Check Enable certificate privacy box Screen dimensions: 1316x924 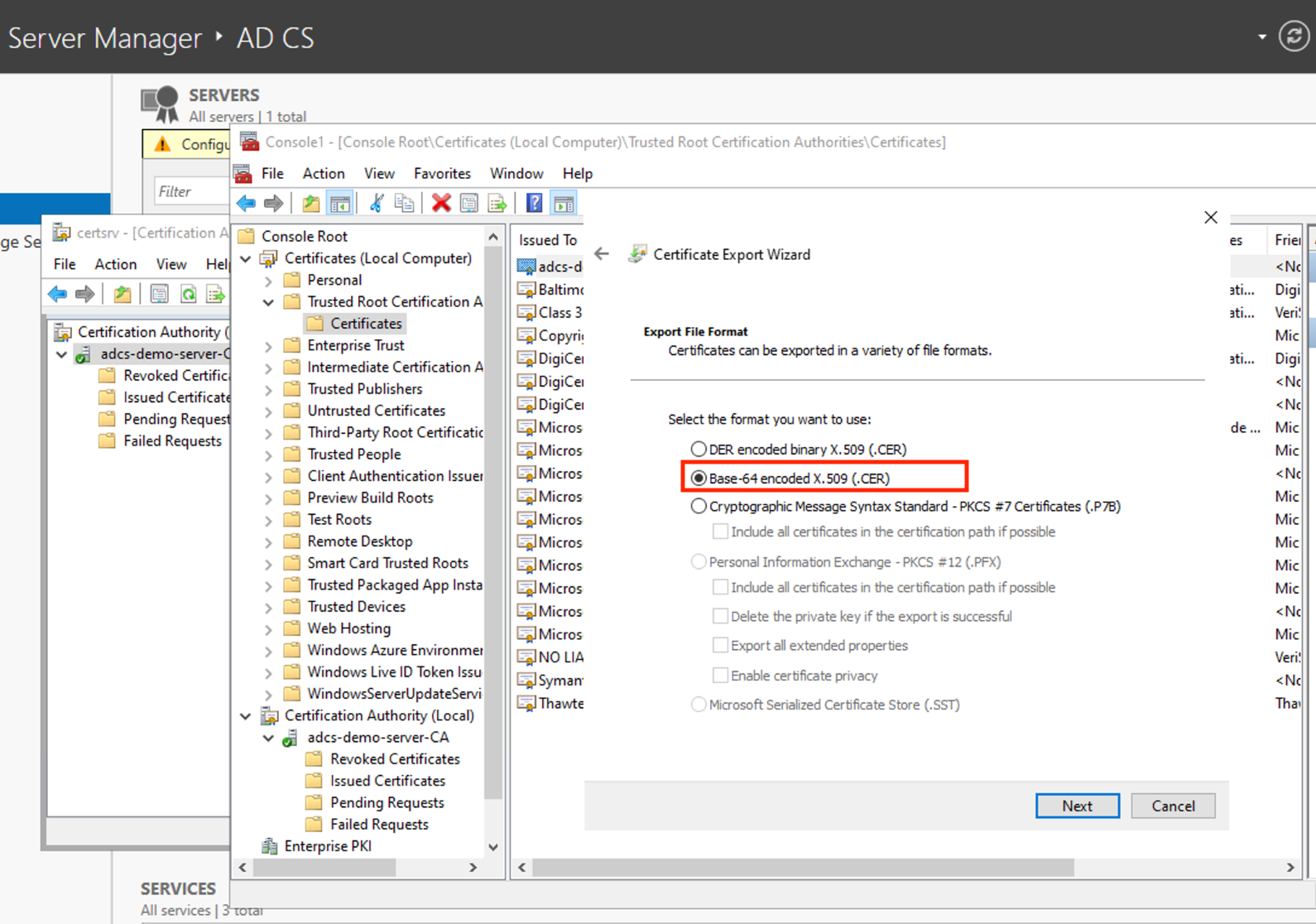tap(720, 676)
